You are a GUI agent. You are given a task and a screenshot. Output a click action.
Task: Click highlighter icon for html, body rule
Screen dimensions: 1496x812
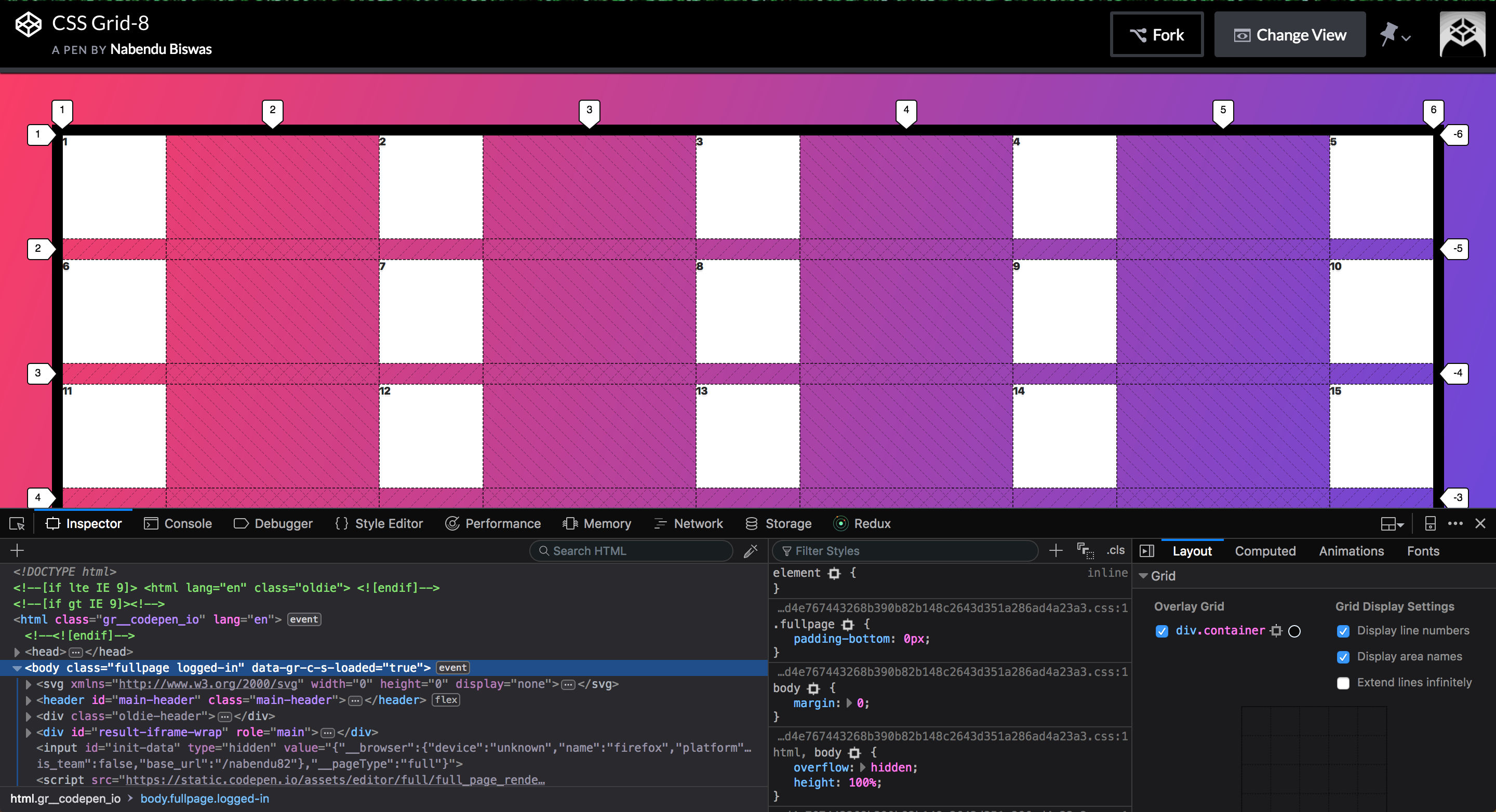(x=854, y=753)
